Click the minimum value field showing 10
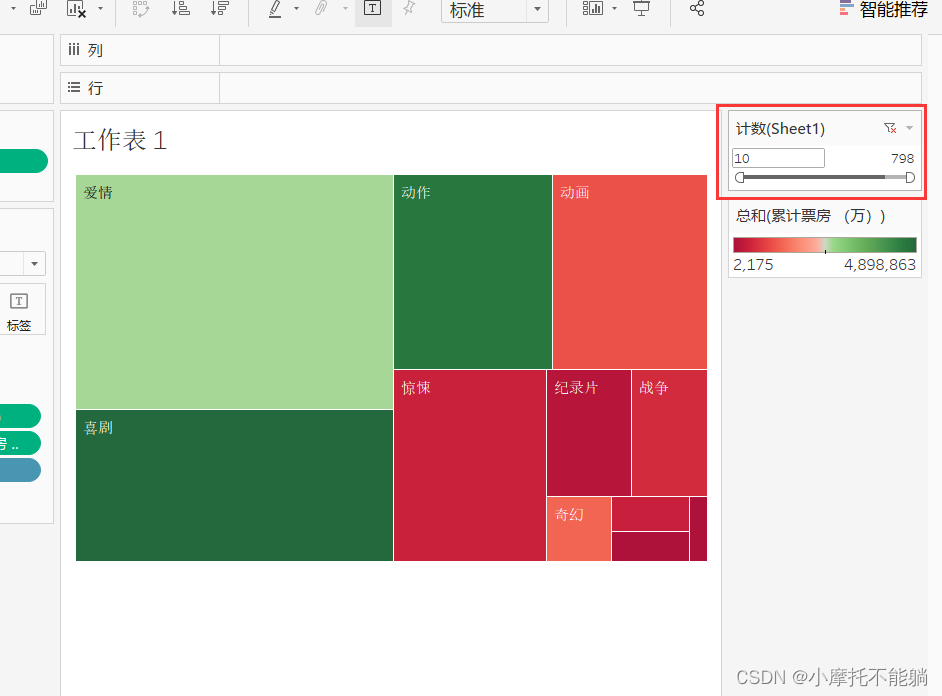Viewport: 942px width, 696px height. (778, 158)
